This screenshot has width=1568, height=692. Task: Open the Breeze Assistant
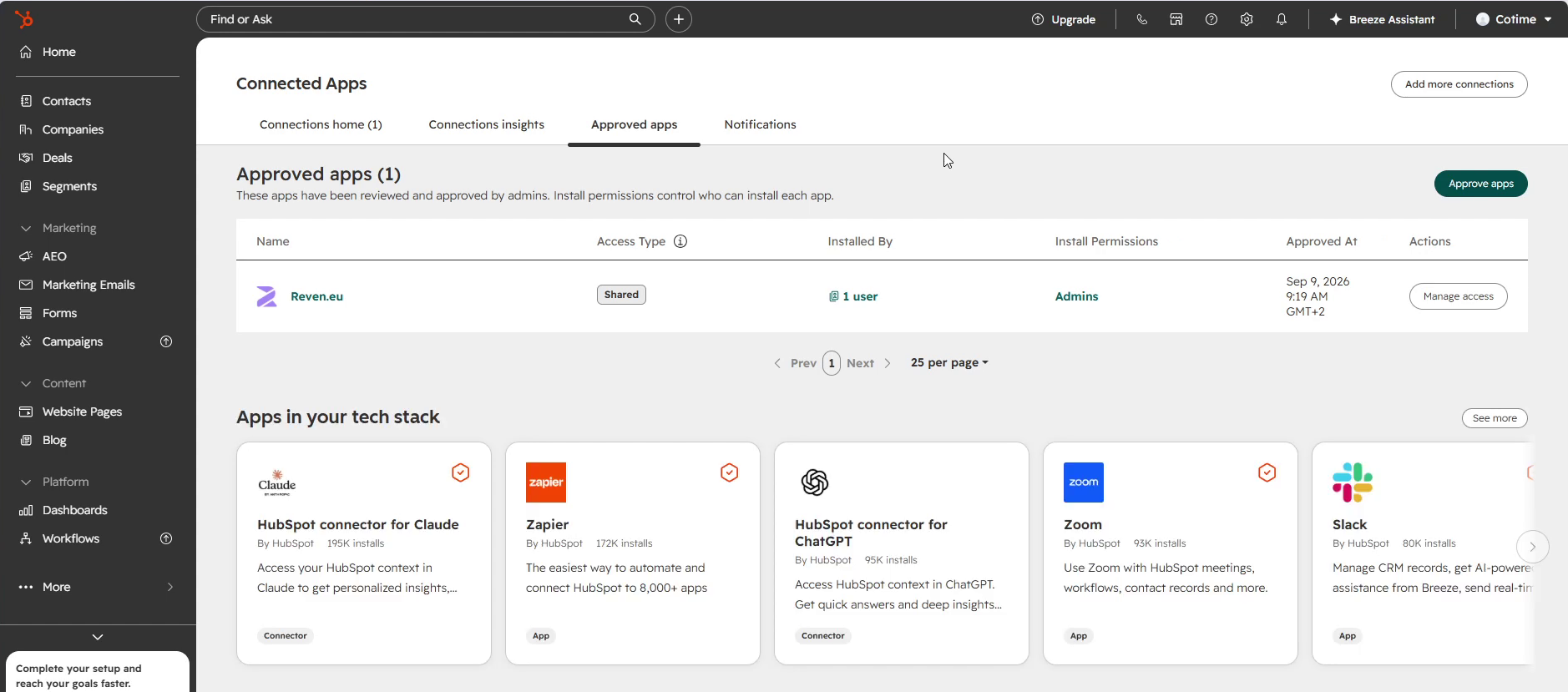coord(1383,19)
